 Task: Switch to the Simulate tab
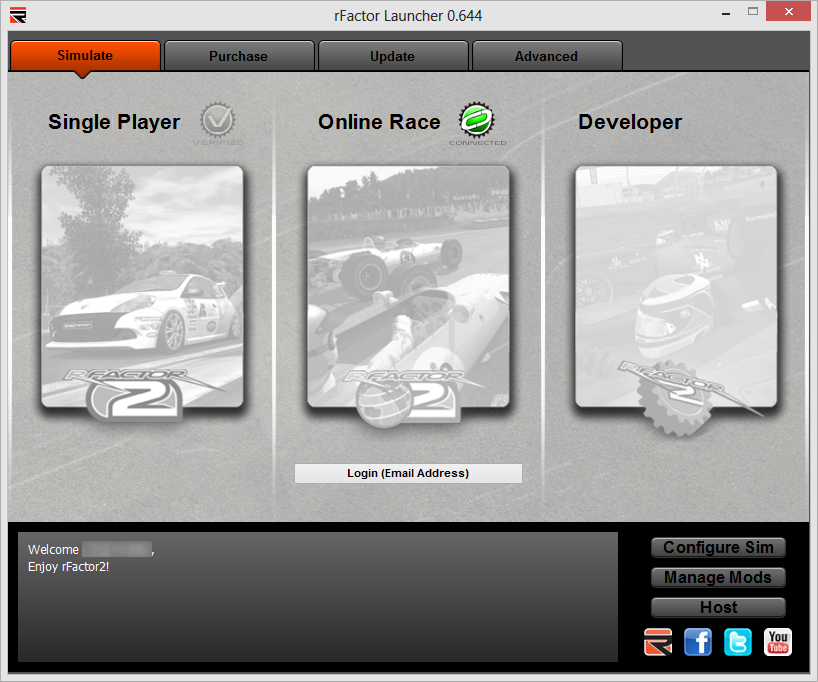pos(85,56)
